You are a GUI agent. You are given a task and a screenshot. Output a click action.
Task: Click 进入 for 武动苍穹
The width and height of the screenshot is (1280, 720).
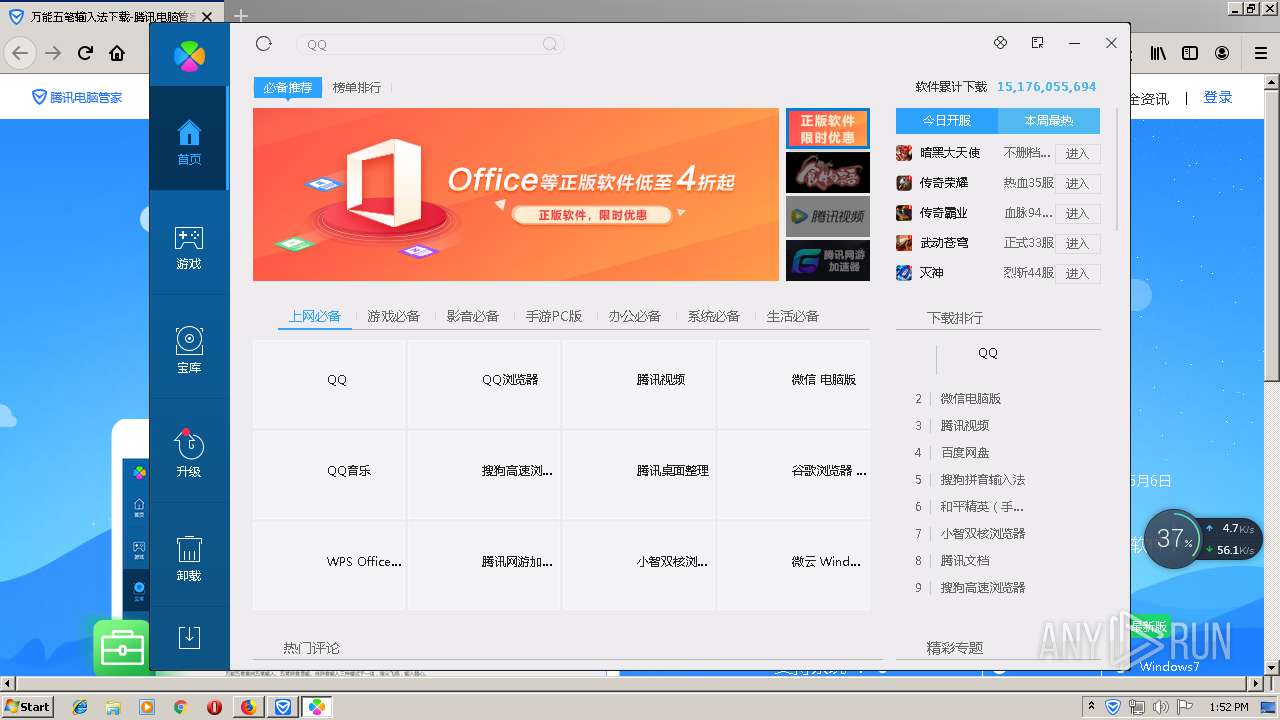click(x=1077, y=243)
